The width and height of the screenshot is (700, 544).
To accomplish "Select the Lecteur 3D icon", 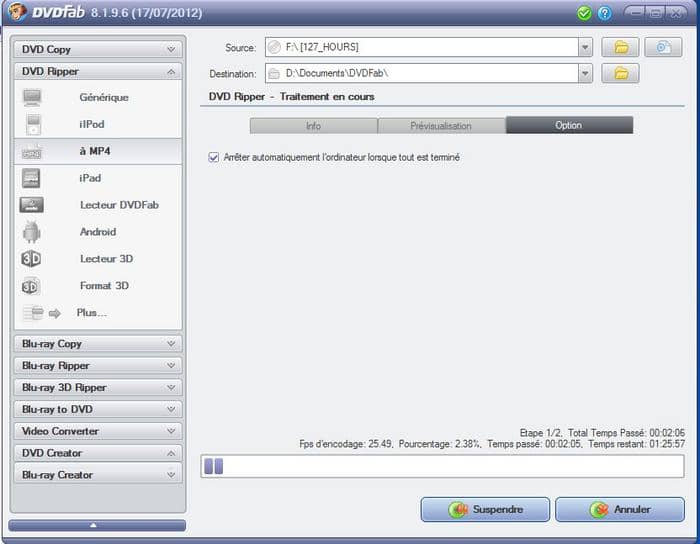I will click(x=31, y=258).
